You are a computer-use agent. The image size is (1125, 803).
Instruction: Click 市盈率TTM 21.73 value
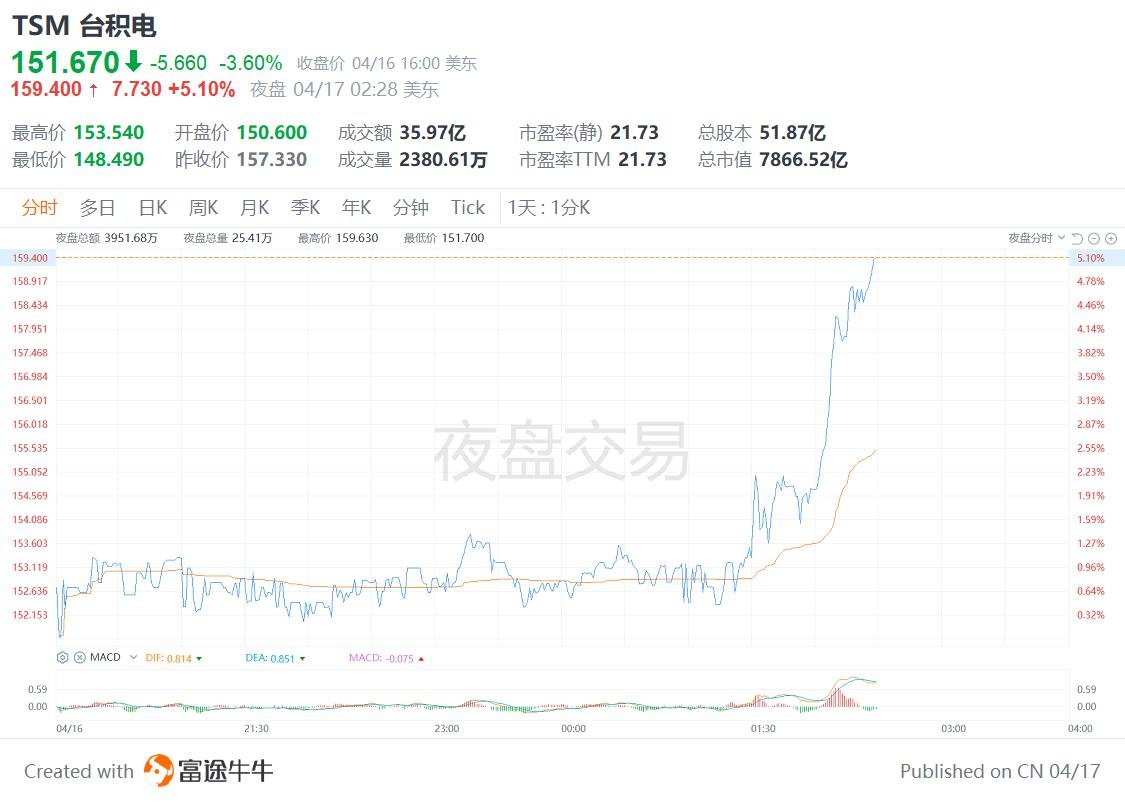click(x=643, y=159)
